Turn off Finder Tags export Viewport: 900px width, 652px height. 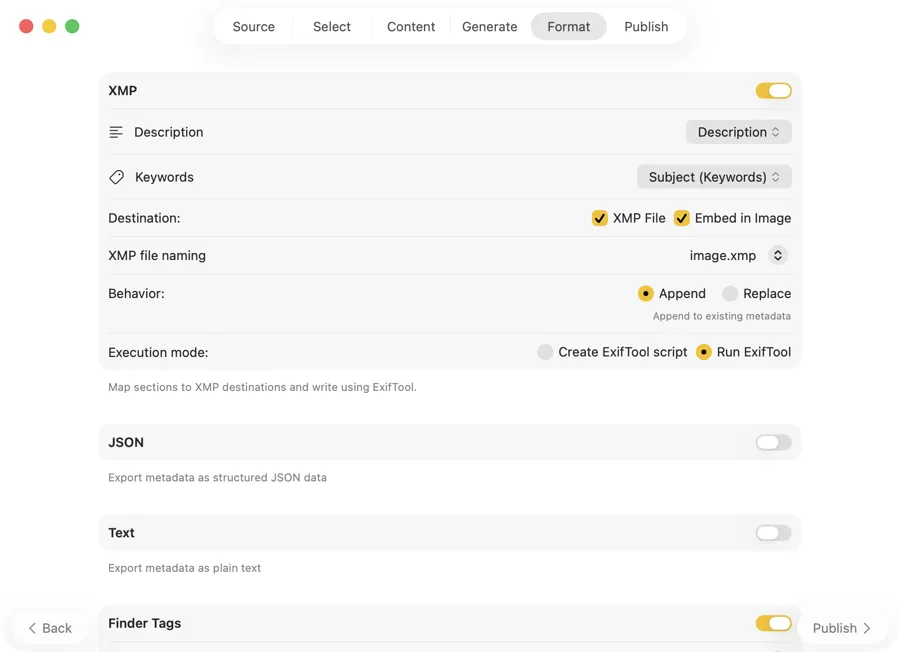tap(774, 622)
